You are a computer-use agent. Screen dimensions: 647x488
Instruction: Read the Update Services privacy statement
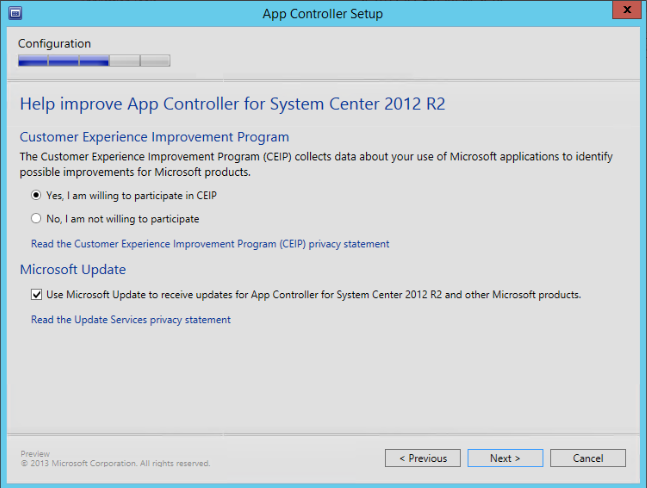(131, 320)
